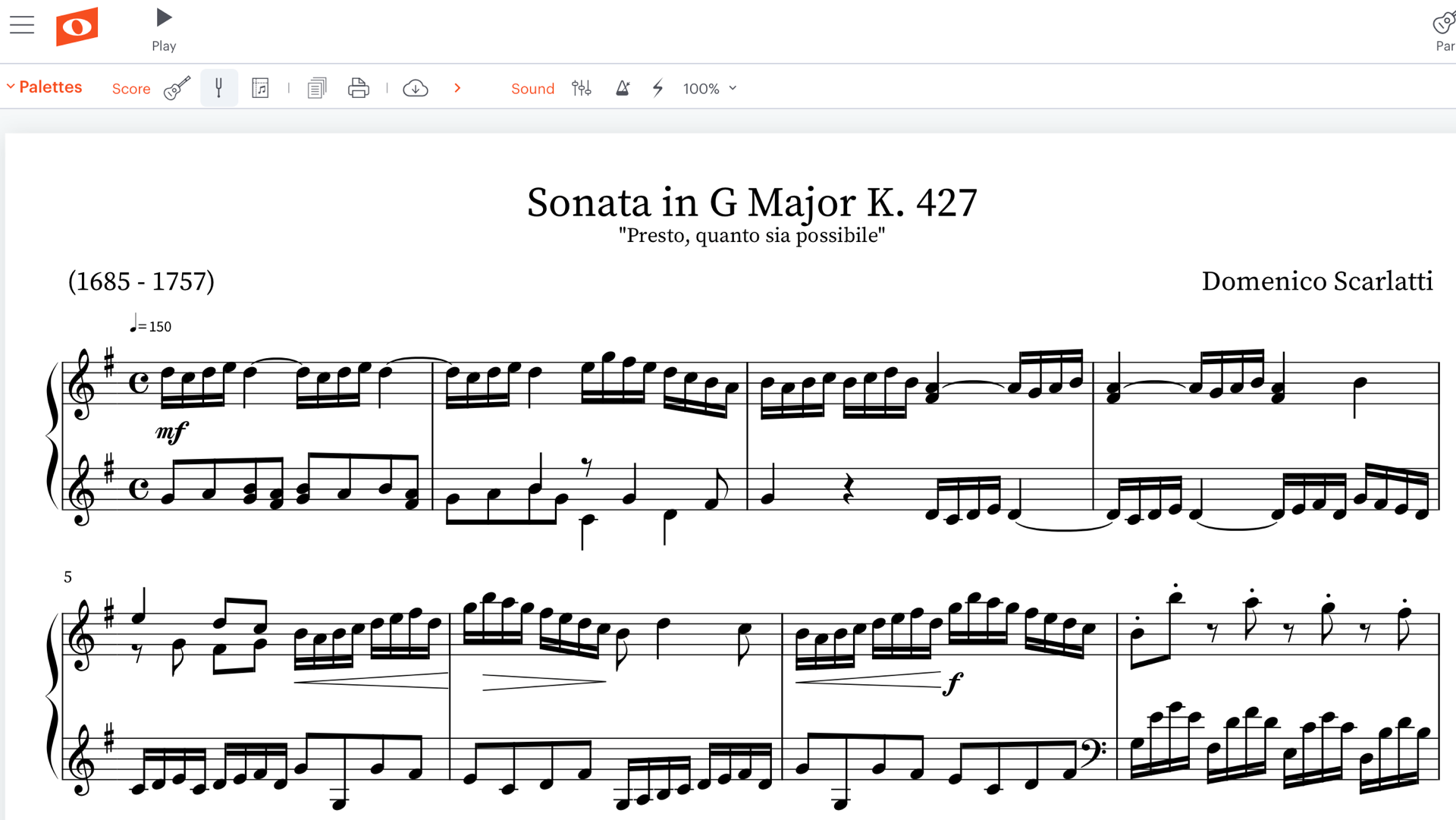Select the mf dynamic marking
Image resolution: width=1456 pixels, height=820 pixels.
(x=171, y=432)
